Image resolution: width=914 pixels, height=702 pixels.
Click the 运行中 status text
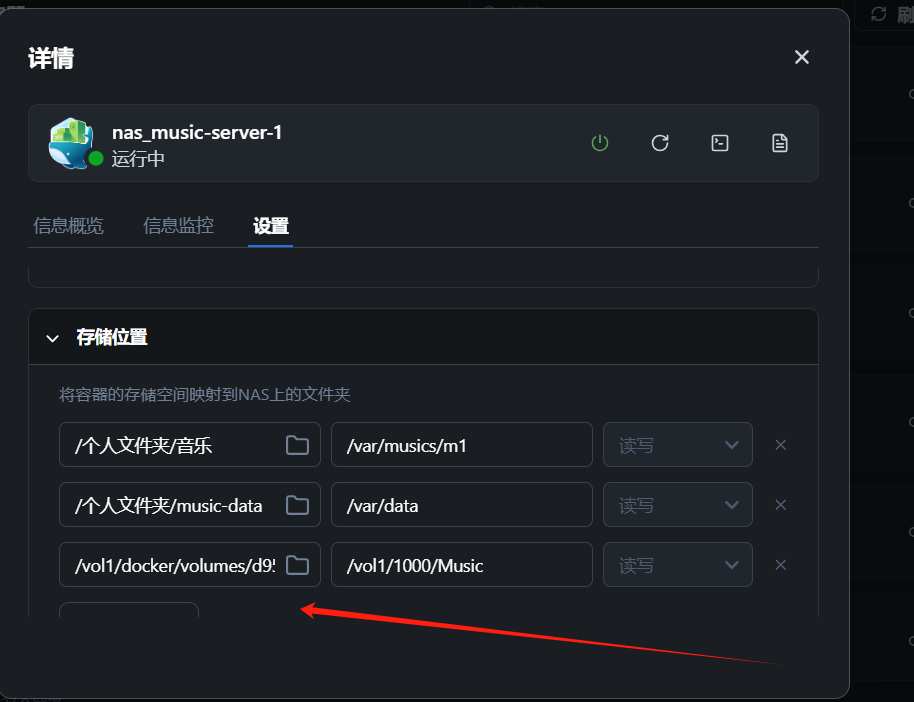tap(138, 159)
